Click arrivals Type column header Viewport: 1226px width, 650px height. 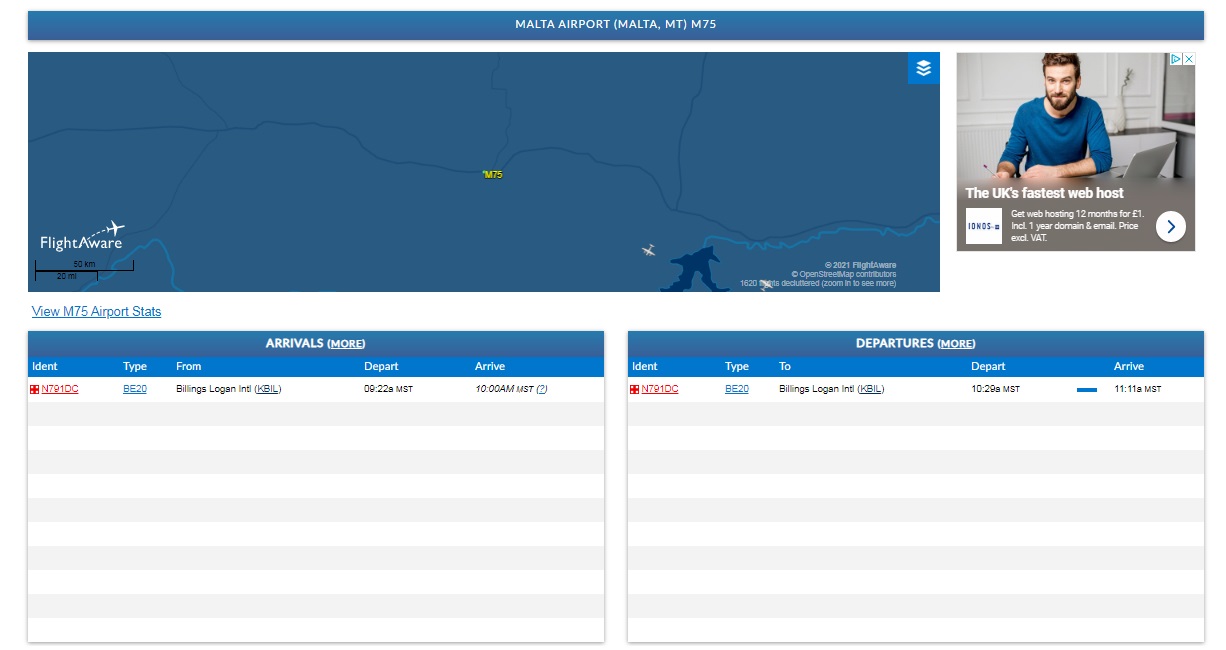point(135,366)
